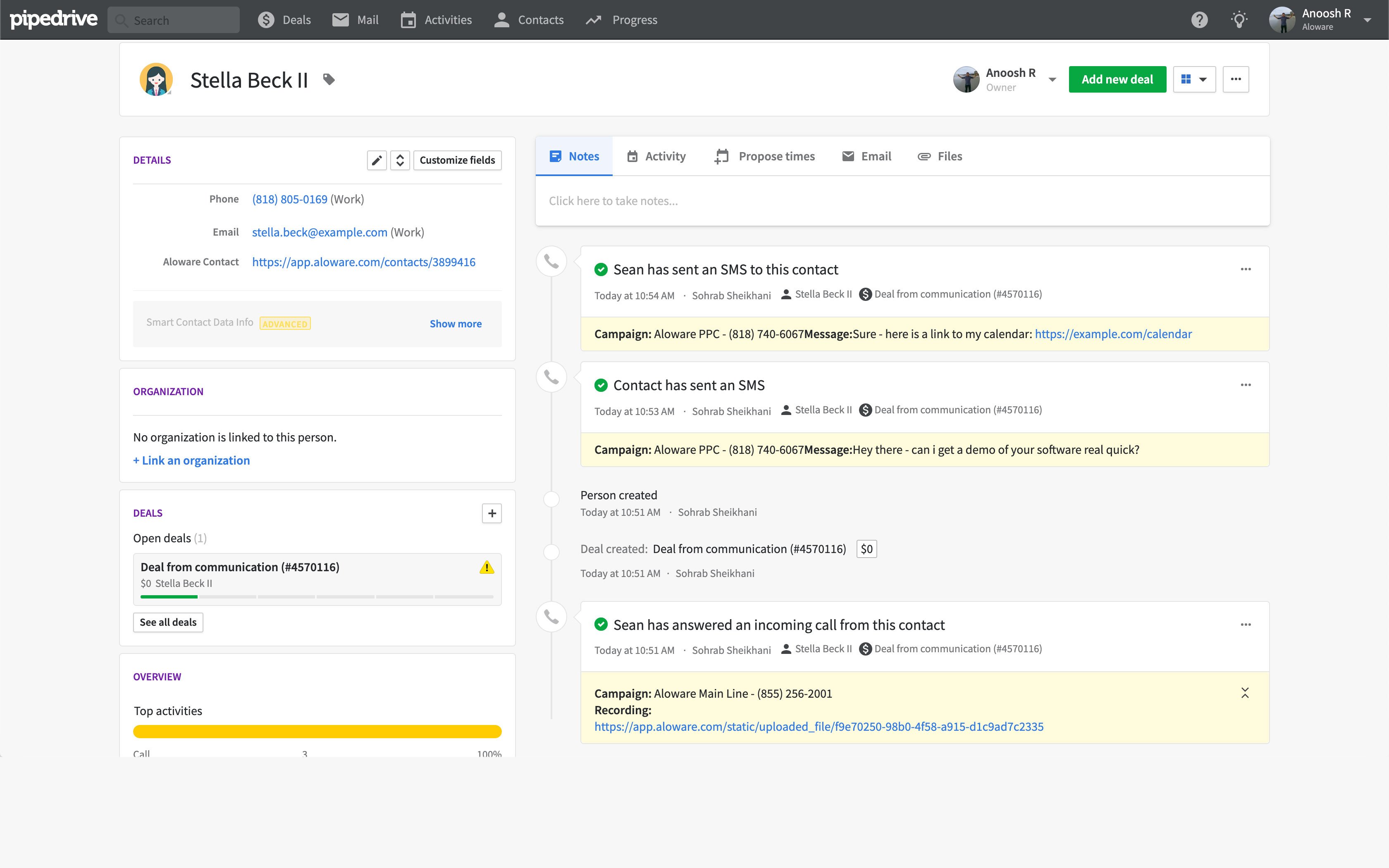The image size is (1389, 868).
Task: Click stella.beck@example.com email link
Action: (x=320, y=232)
